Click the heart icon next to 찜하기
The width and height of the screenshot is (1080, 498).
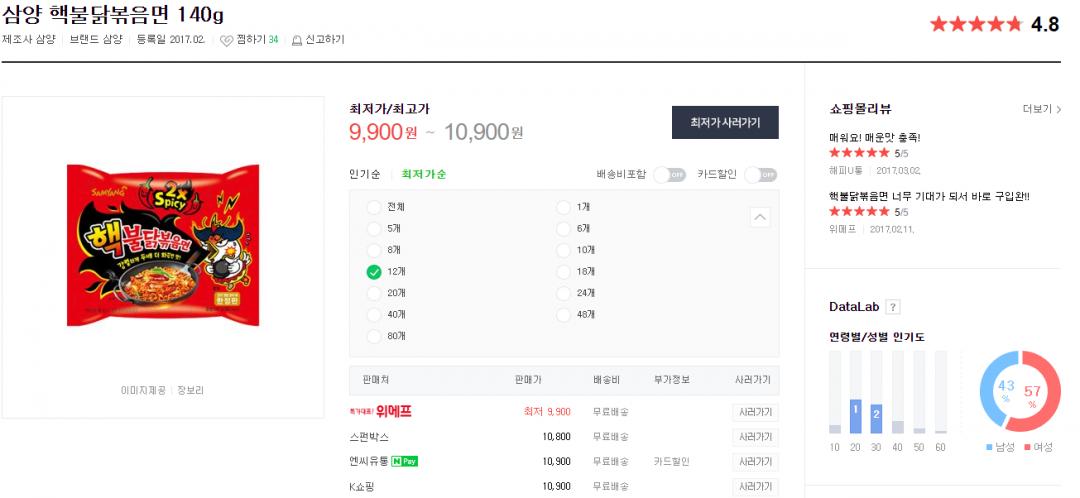pyautogui.click(x=227, y=40)
